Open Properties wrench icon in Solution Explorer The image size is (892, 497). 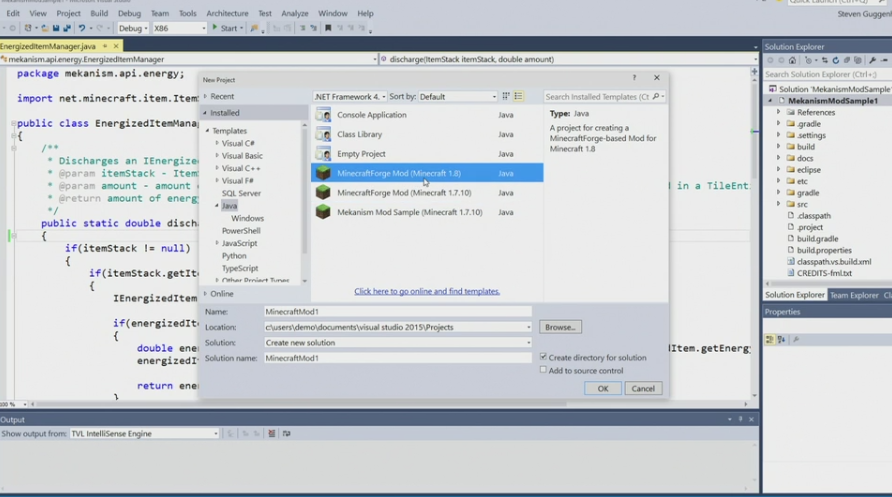pyautogui.click(x=873, y=60)
